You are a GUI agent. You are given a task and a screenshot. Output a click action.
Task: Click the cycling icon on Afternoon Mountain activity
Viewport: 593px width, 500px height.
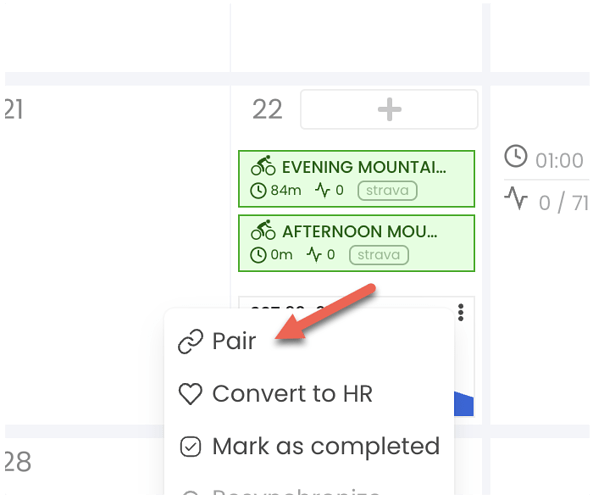pos(263,230)
